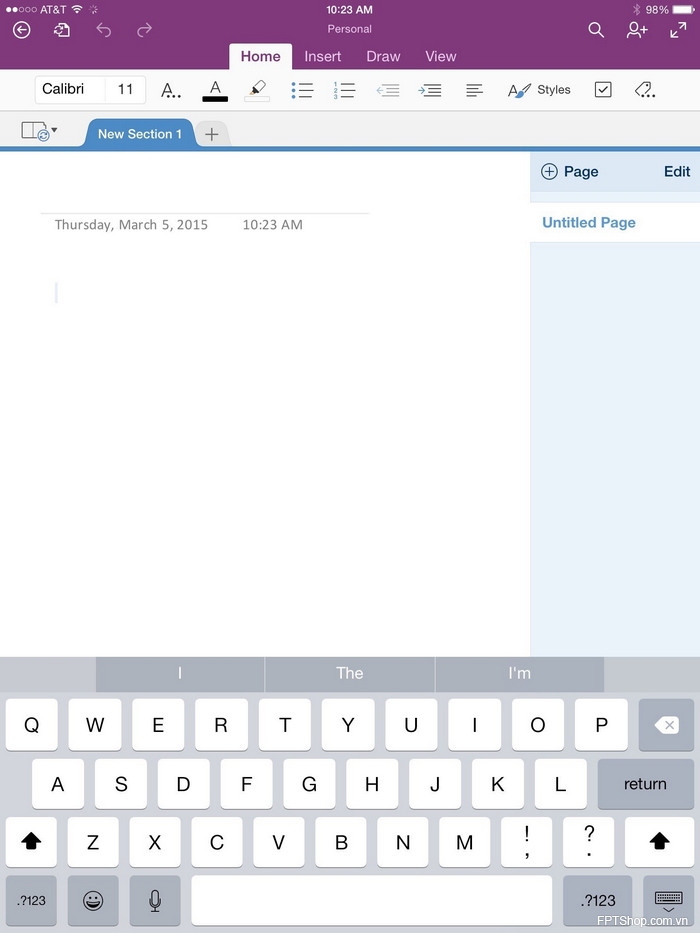Choose the "I'm" keyboard suggestion

520,674
